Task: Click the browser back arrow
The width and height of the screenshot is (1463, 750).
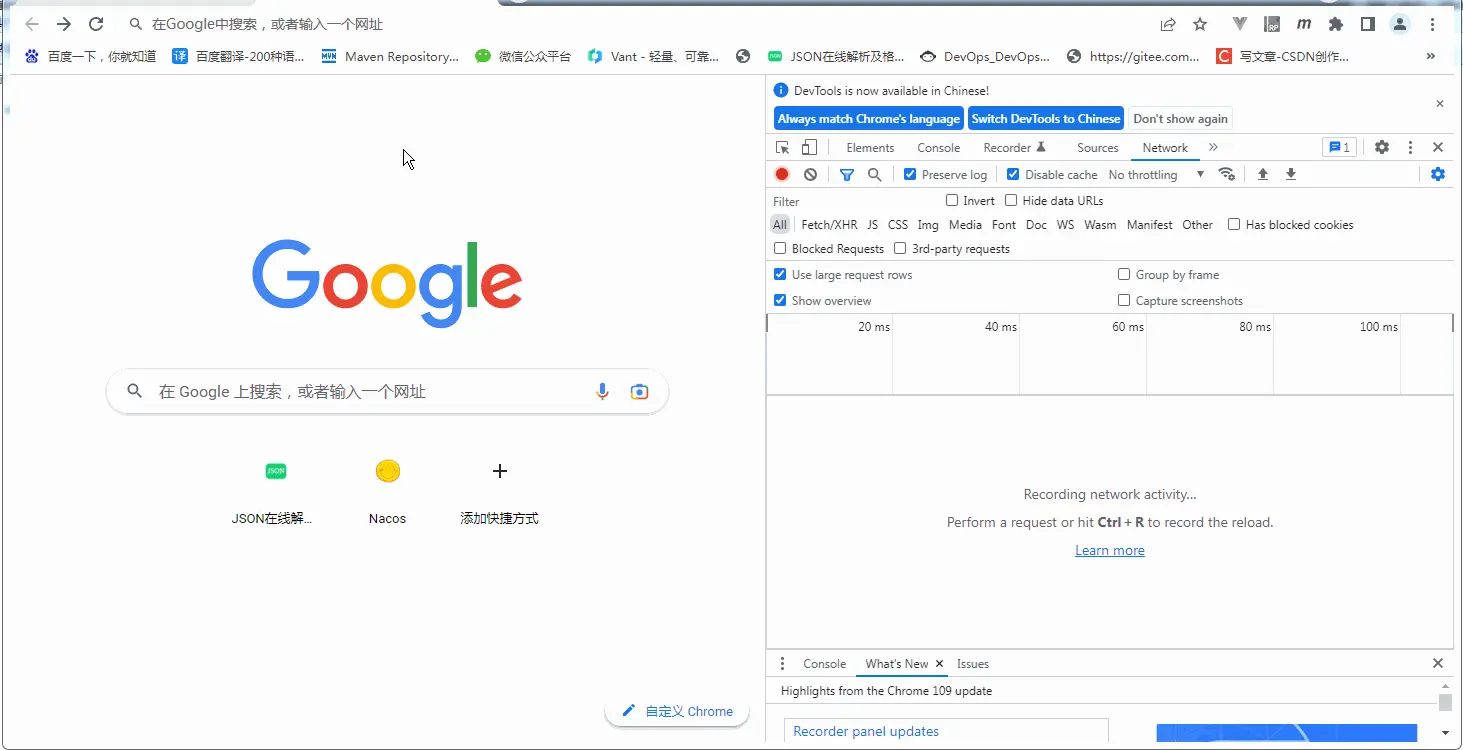Action: pos(32,24)
